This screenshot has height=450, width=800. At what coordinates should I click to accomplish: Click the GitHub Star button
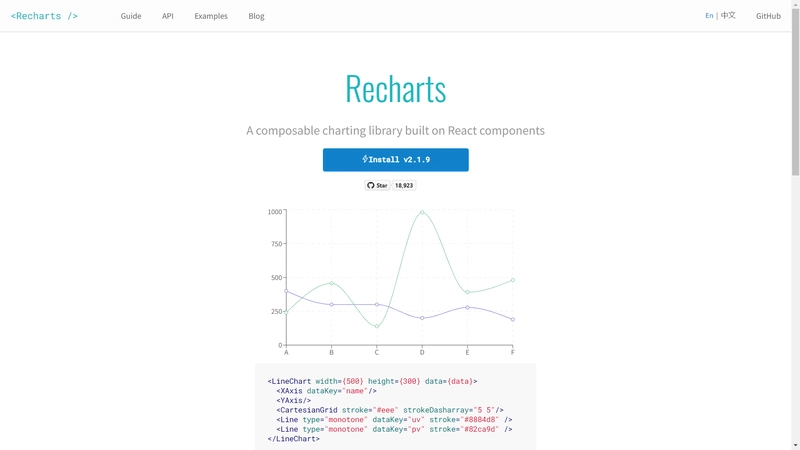click(377, 185)
